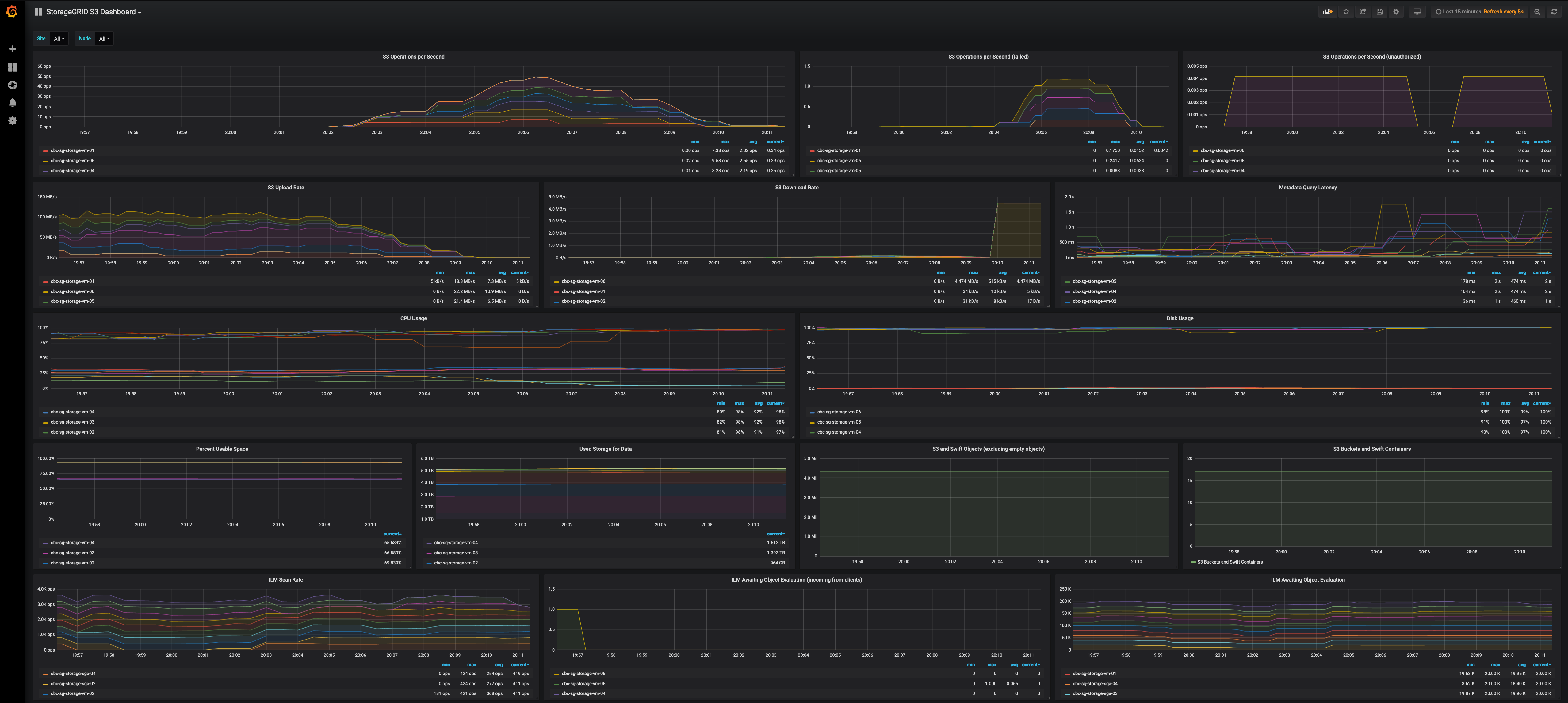Open dashboard settings gear in top bar
This screenshot has width=1568, height=703.
click(1396, 12)
